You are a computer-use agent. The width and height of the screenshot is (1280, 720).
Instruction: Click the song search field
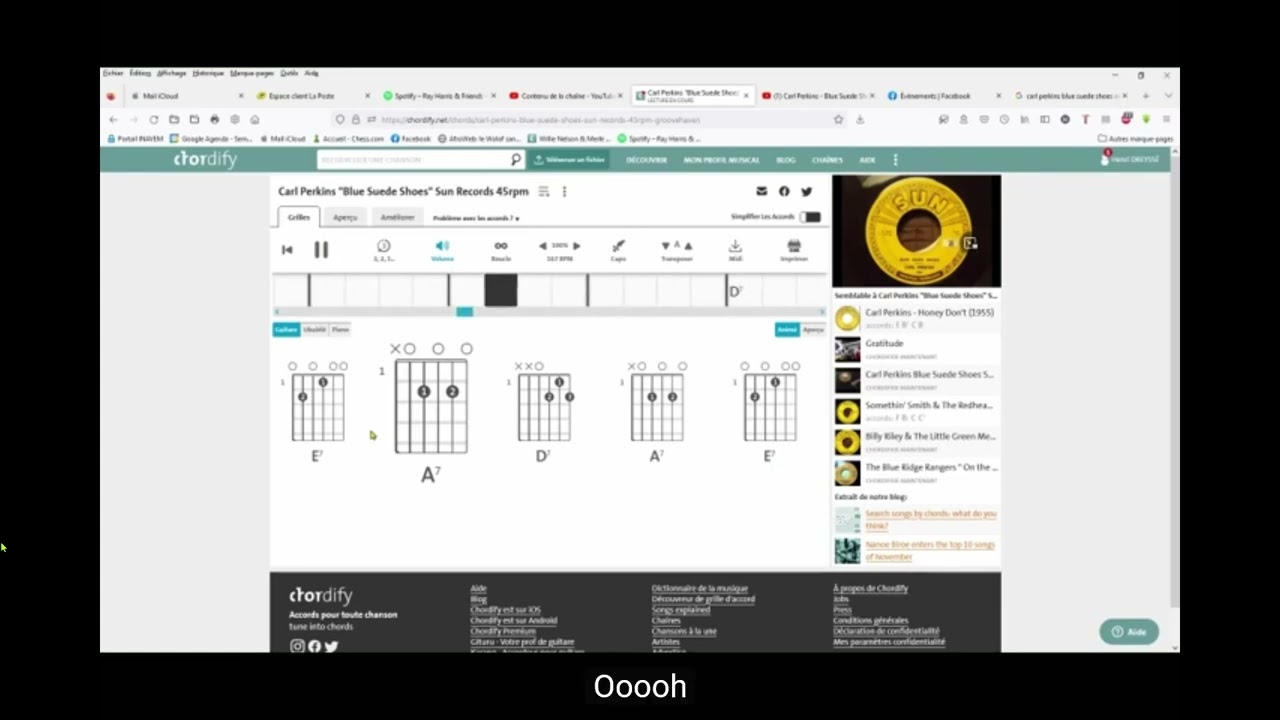(x=412, y=159)
